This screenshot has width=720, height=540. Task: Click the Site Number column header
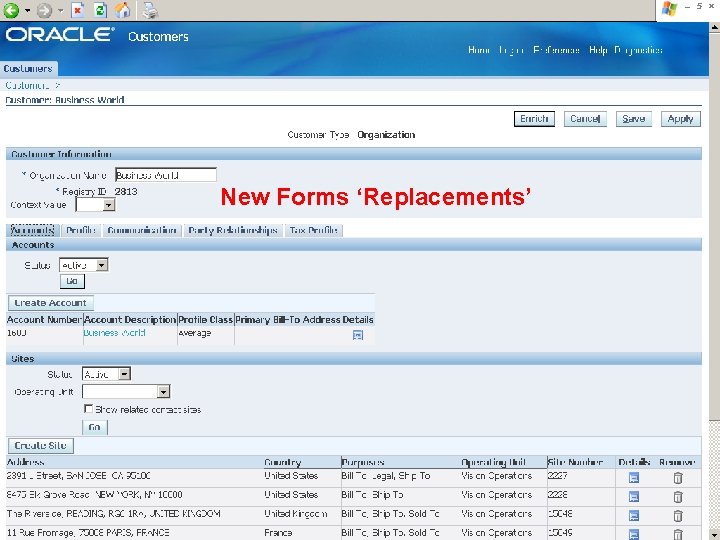(575, 462)
